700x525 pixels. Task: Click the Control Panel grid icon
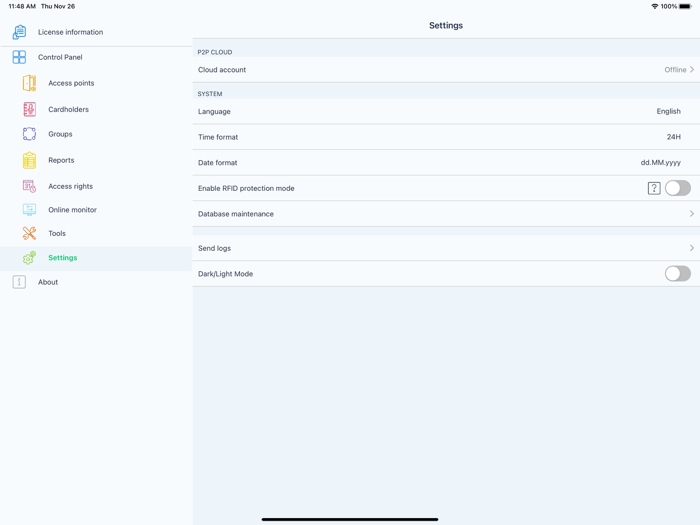(x=19, y=57)
